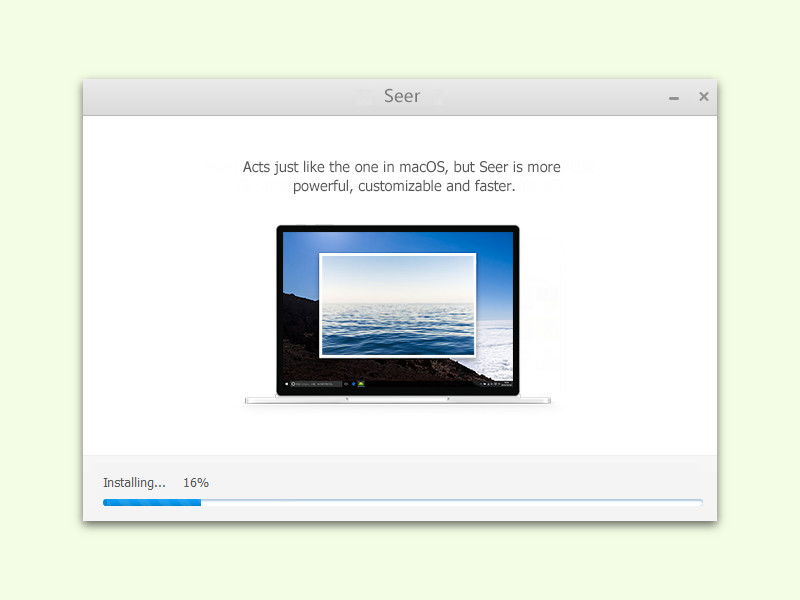Close the Seer installer window
The width and height of the screenshot is (800, 600).
pyautogui.click(x=704, y=96)
